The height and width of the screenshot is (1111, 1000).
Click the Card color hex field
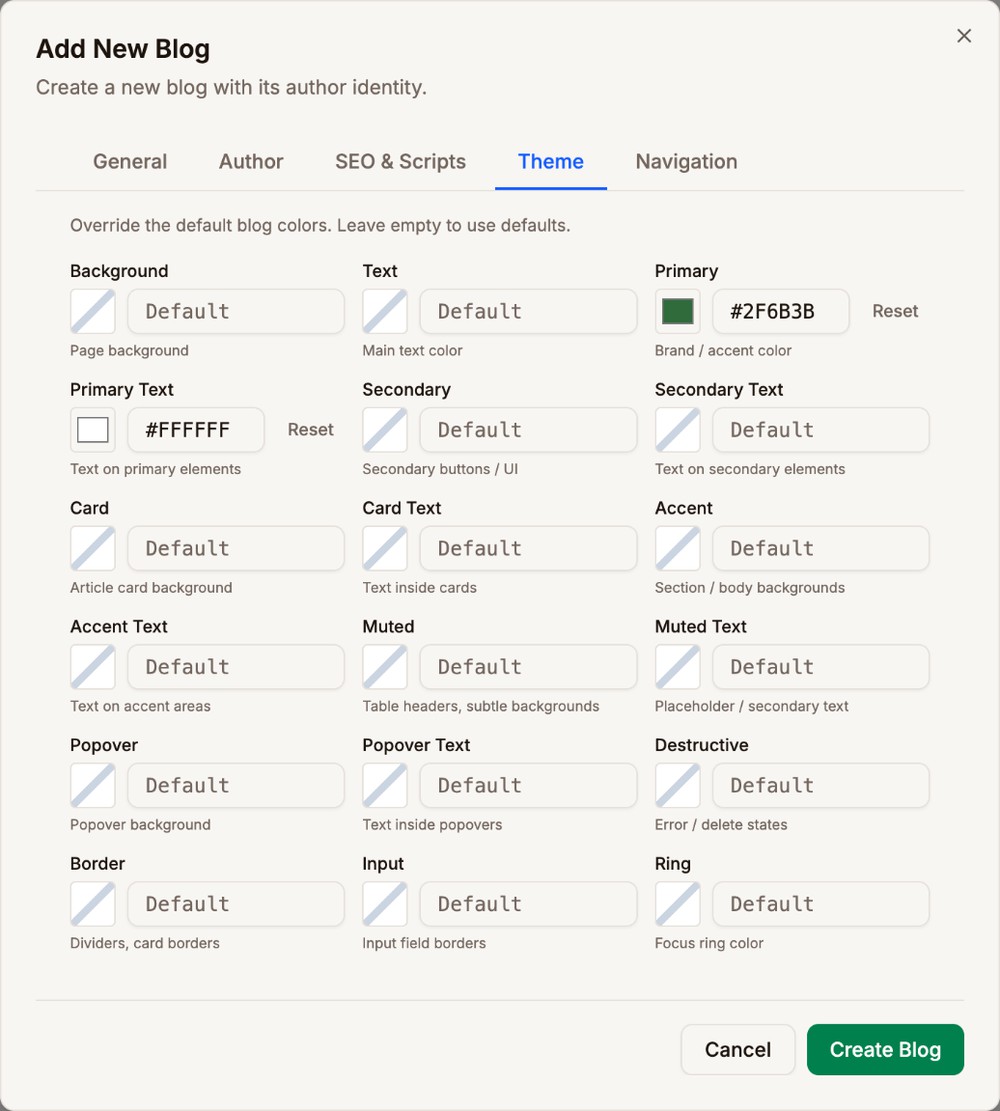236,548
